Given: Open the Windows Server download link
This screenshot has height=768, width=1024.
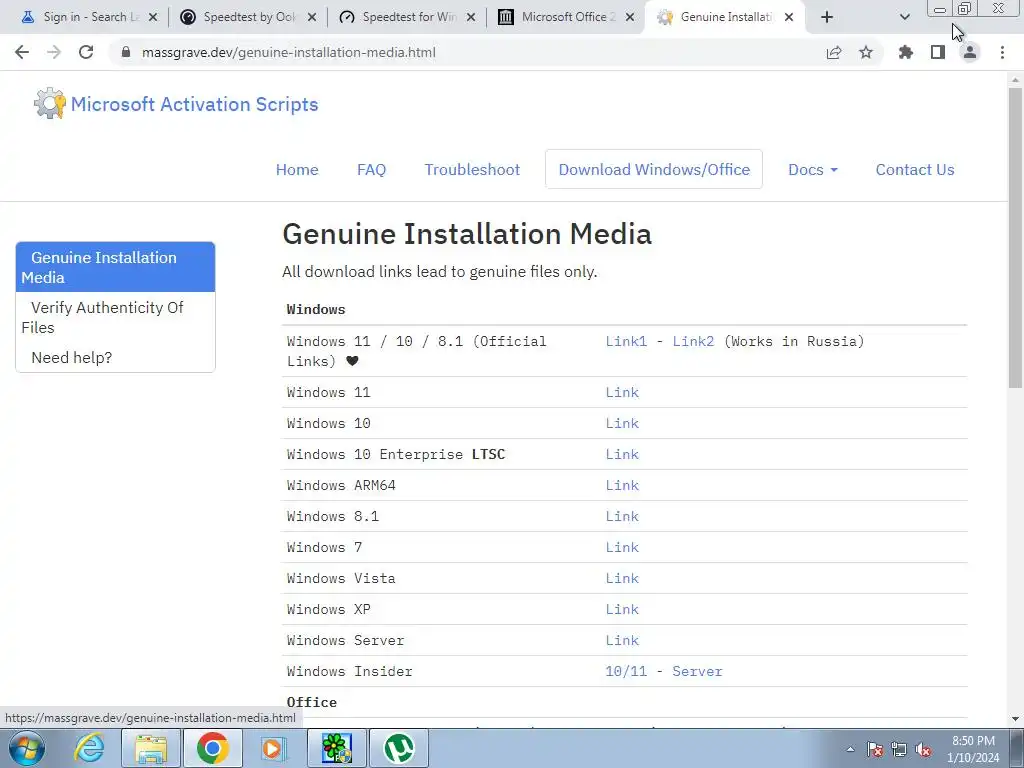Looking at the screenshot, I should 622,640.
